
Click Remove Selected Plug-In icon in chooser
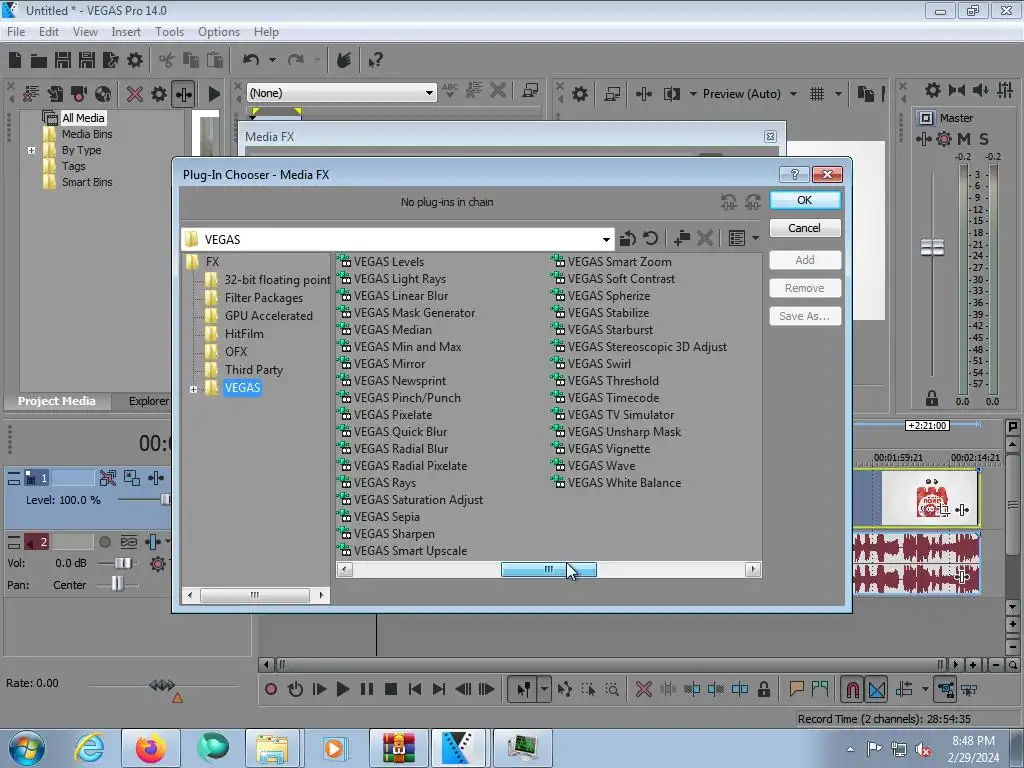[704, 238]
